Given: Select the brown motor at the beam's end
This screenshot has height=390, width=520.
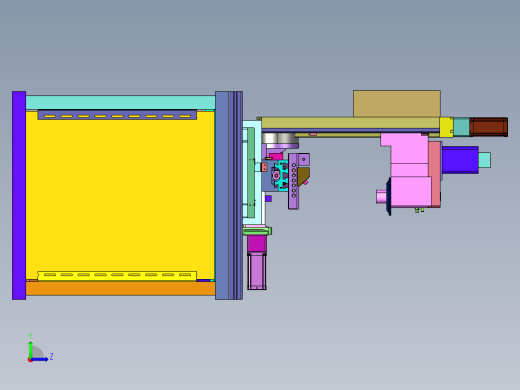Looking at the screenshot, I should click(x=489, y=127).
